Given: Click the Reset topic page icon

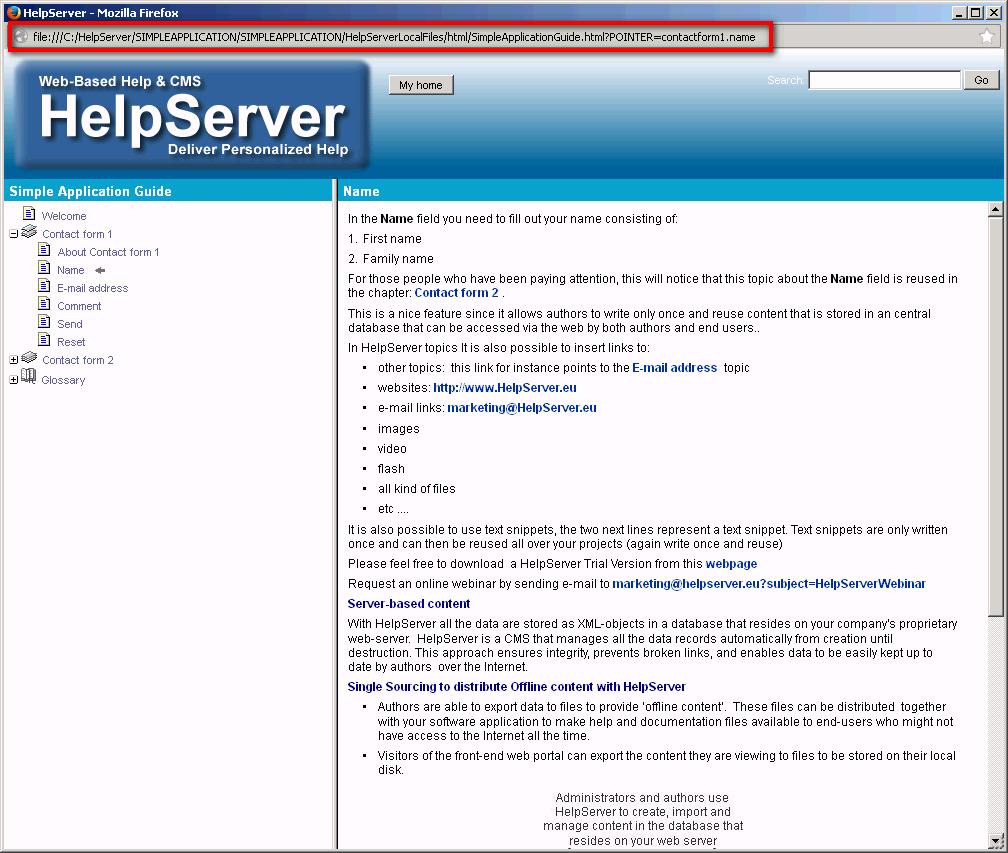Looking at the screenshot, I should [46, 341].
